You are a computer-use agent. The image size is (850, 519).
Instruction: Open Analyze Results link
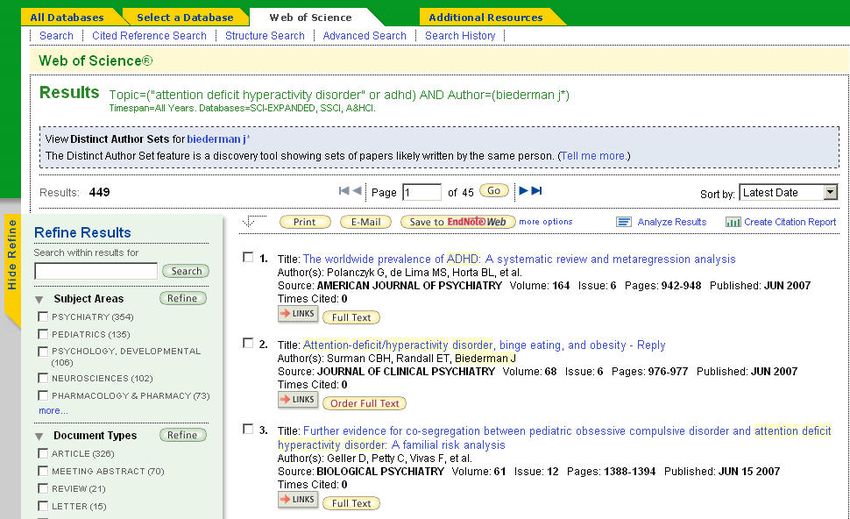coord(672,222)
